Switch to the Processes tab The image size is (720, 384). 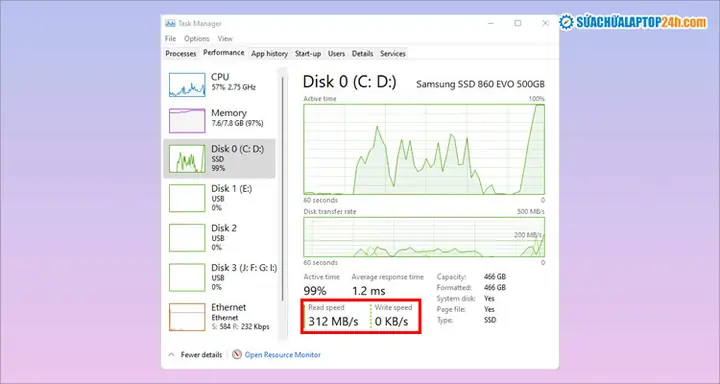click(x=181, y=54)
